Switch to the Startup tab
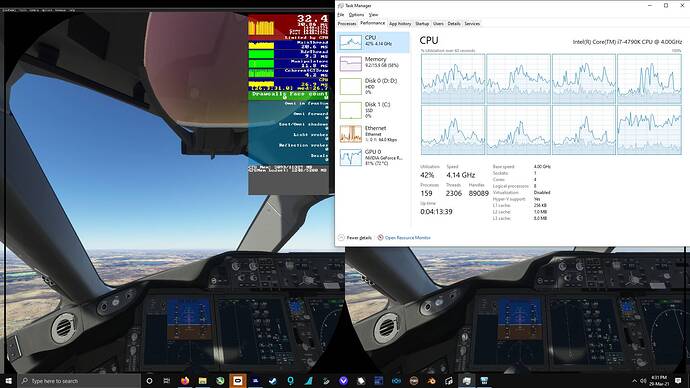 point(422,24)
